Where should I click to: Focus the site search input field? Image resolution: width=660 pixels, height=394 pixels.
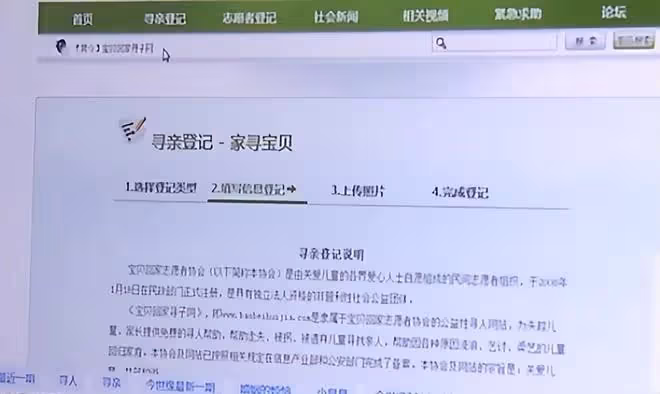[494, 43]
